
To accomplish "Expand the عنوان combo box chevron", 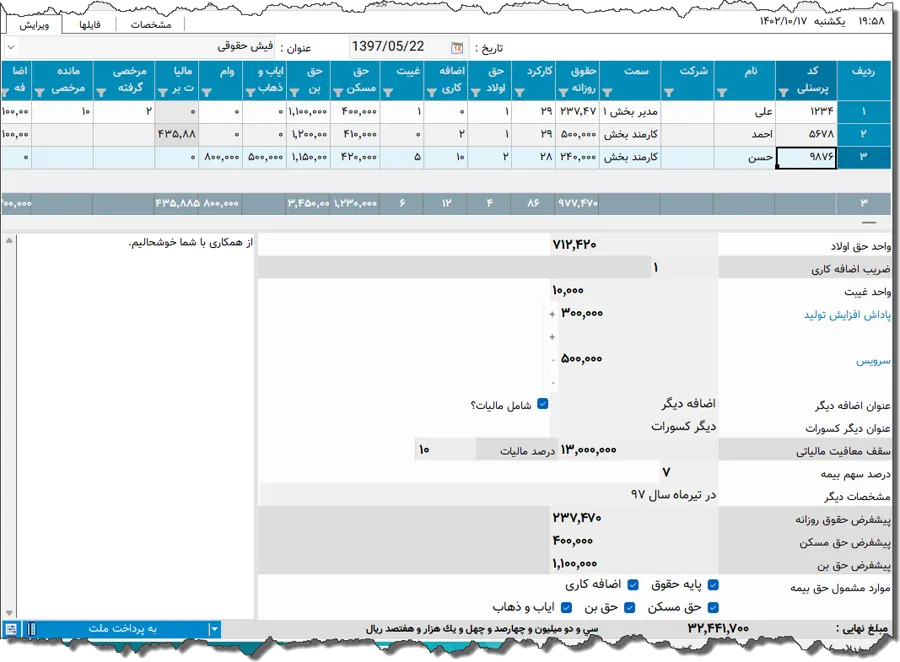I will 11,47.
